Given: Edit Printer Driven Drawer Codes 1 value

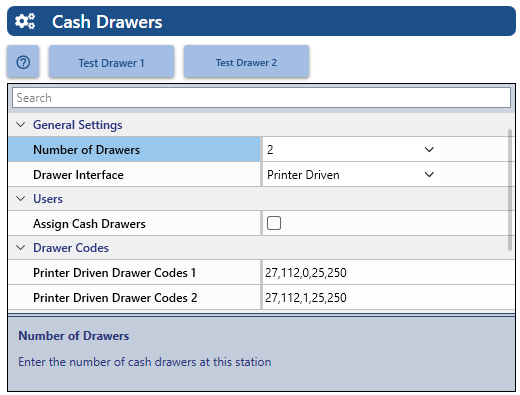Looking at the screenshot, I should coord(388,273).
